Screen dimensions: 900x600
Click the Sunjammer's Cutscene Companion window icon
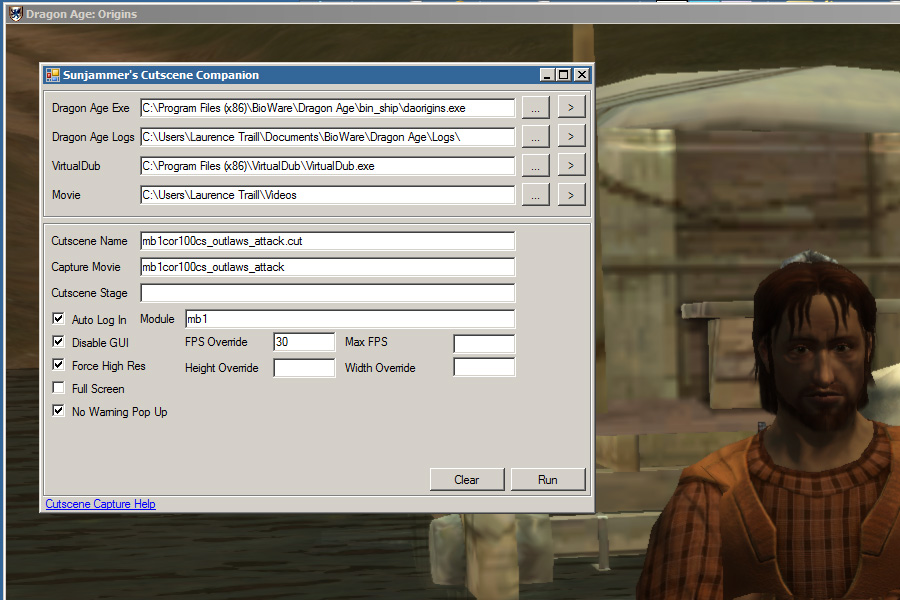[x=53, y=75]
